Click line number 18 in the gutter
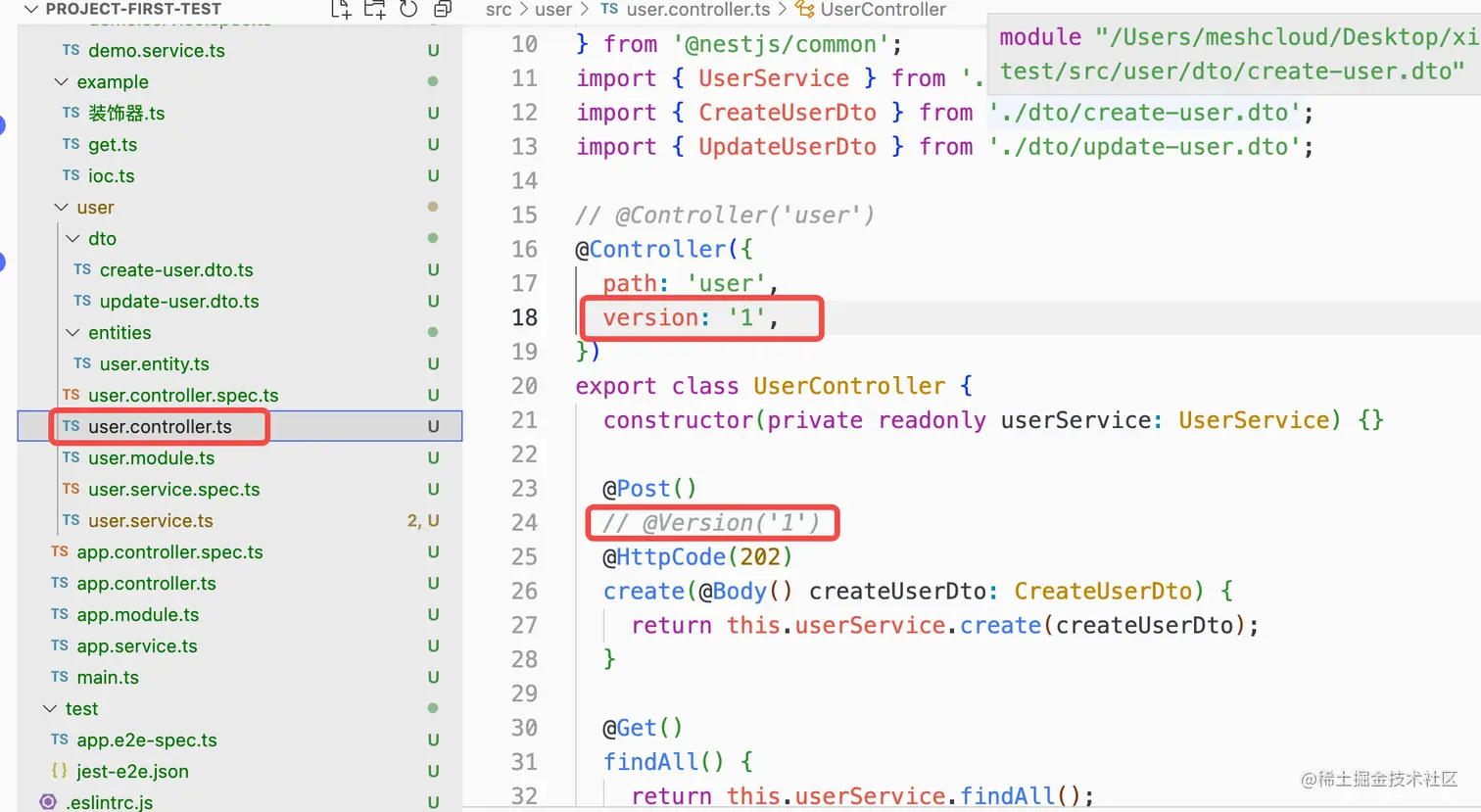 pos(525,317)
